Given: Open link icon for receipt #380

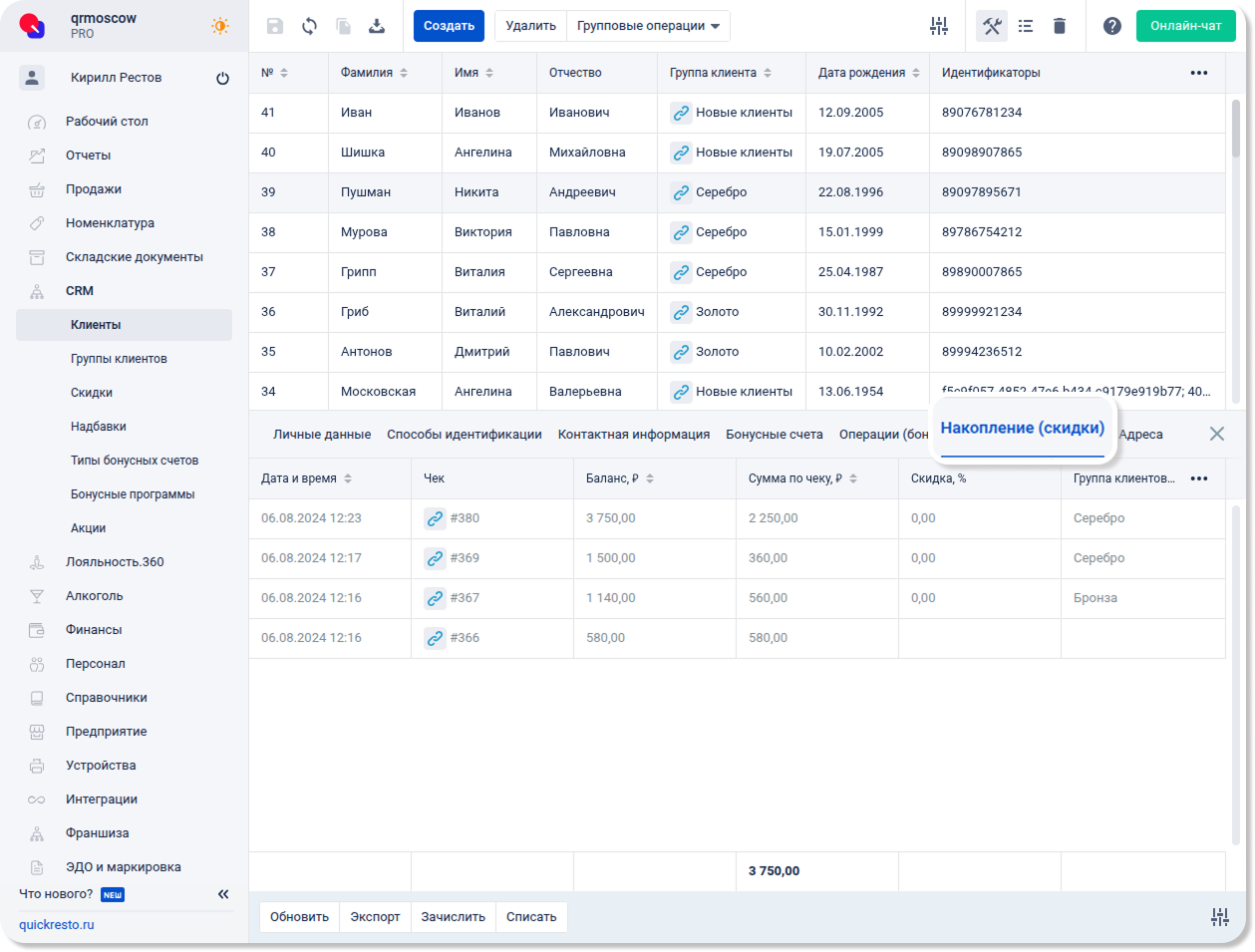Looking at the screenshot, I should (x=435, y=518).
